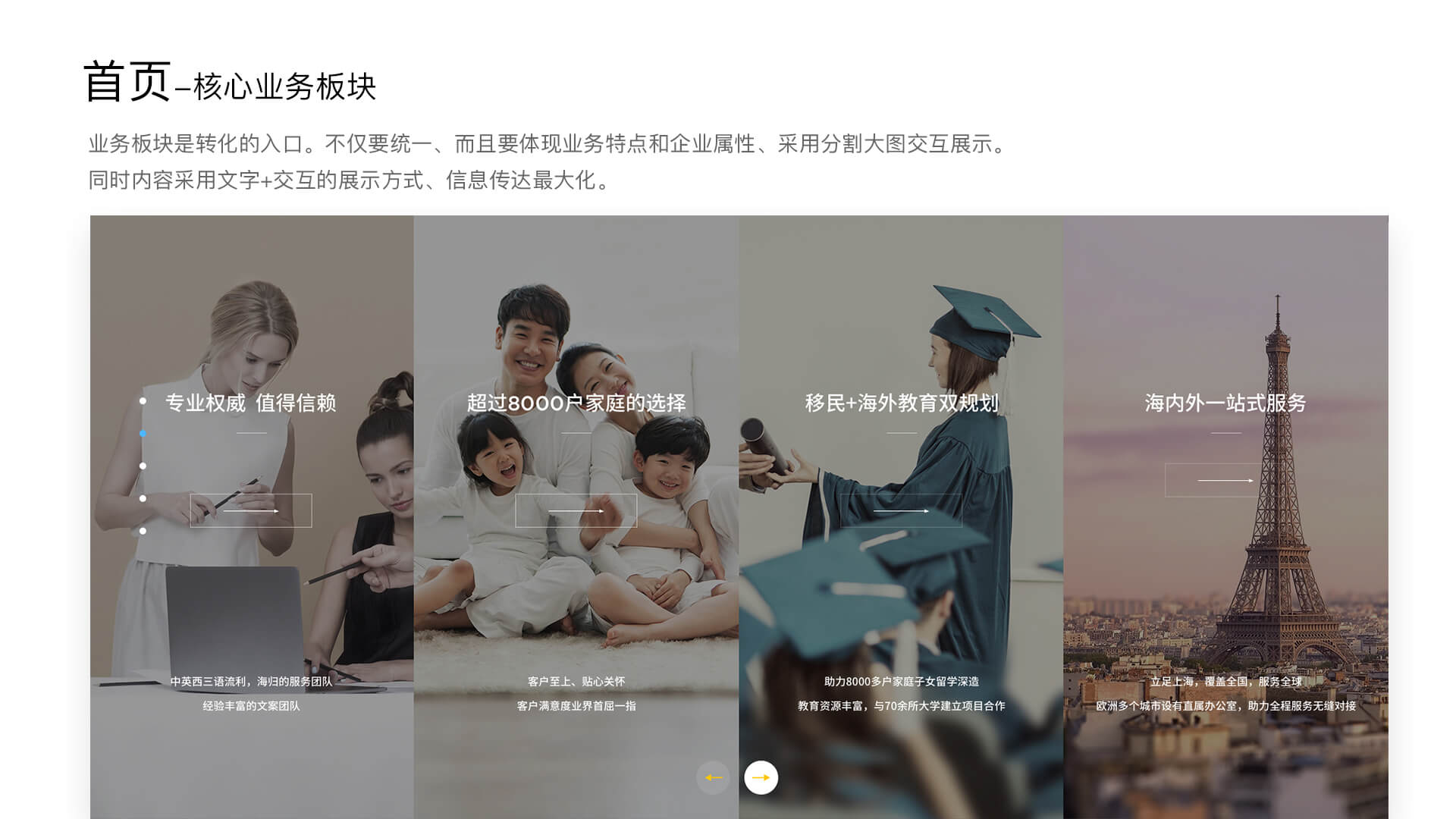Open arrow box under 移民+海外教育双规划
This screenshot has height=819, width=1456.
(901, 510)
